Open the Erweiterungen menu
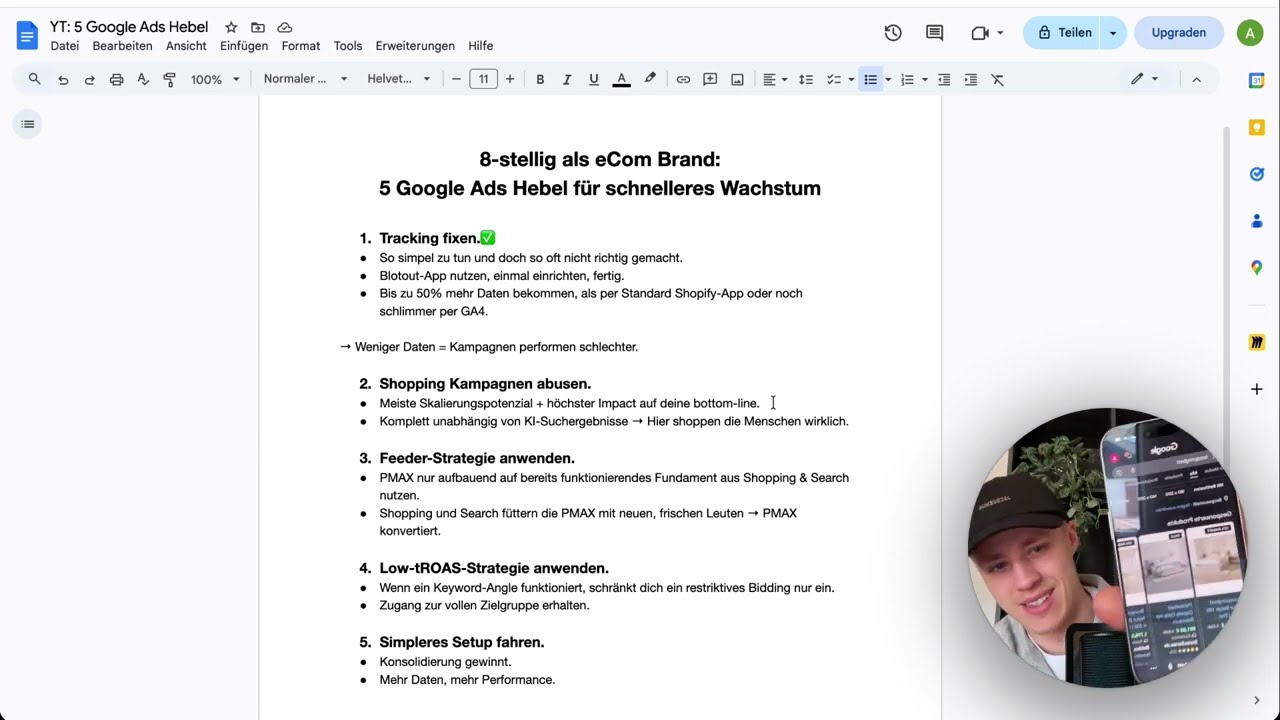The image size is (1280, 720). tap(415, 46)
